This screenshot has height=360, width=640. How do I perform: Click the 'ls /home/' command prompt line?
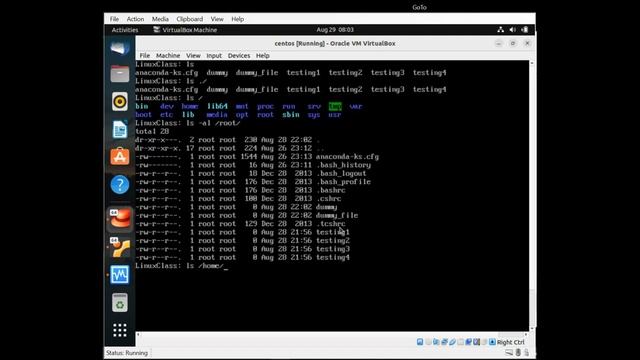point(181,266)
